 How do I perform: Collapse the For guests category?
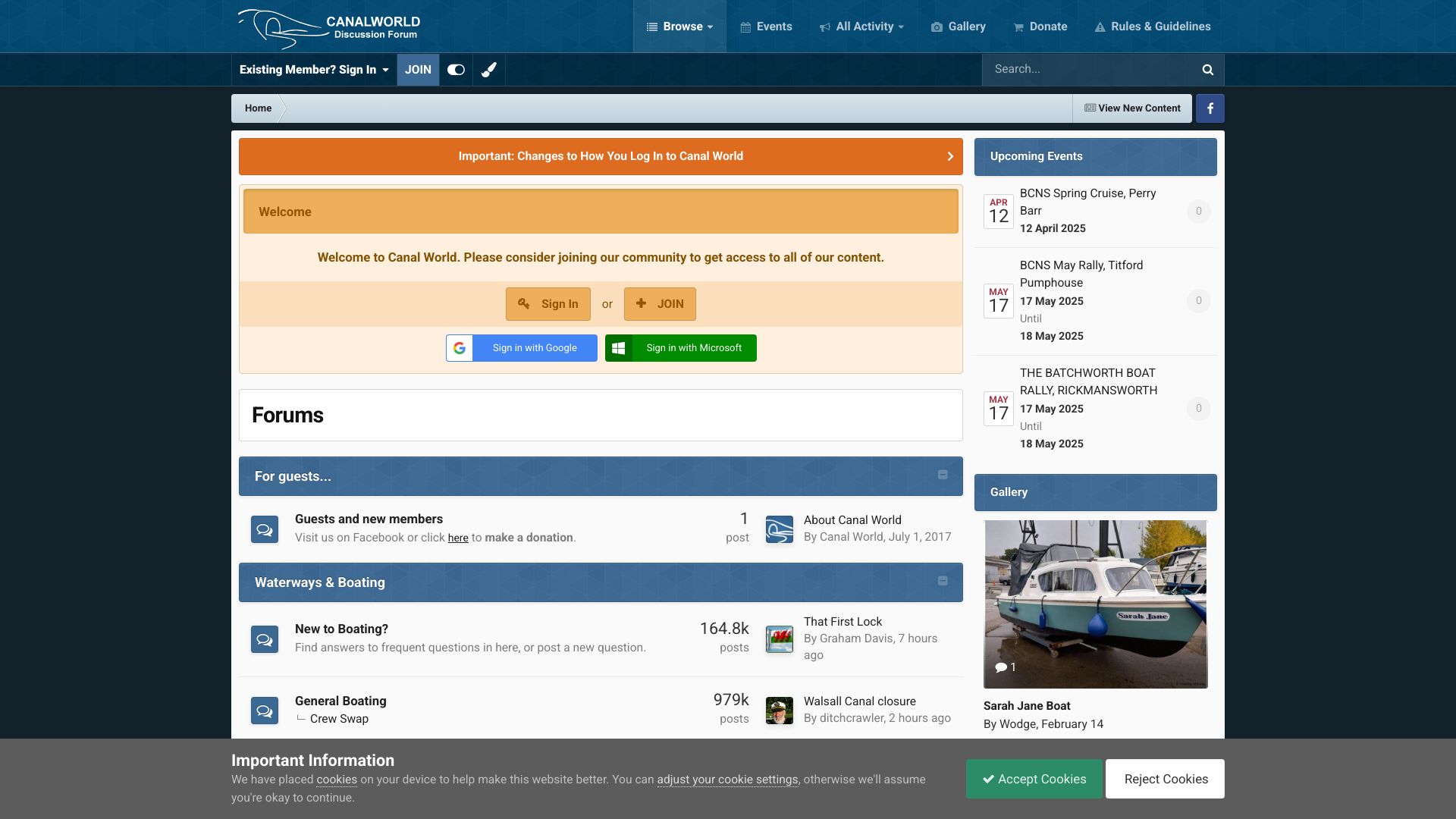[943, 475]
